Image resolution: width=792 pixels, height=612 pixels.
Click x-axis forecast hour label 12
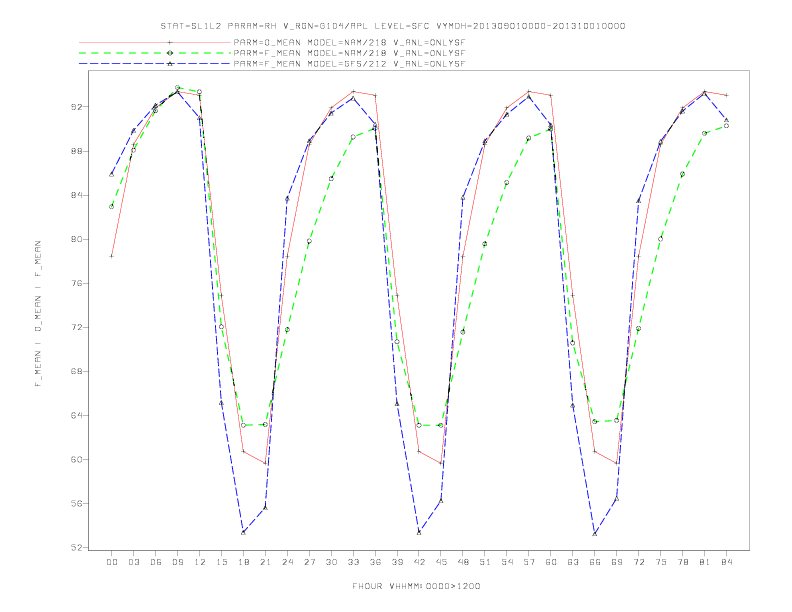[200, 562]
